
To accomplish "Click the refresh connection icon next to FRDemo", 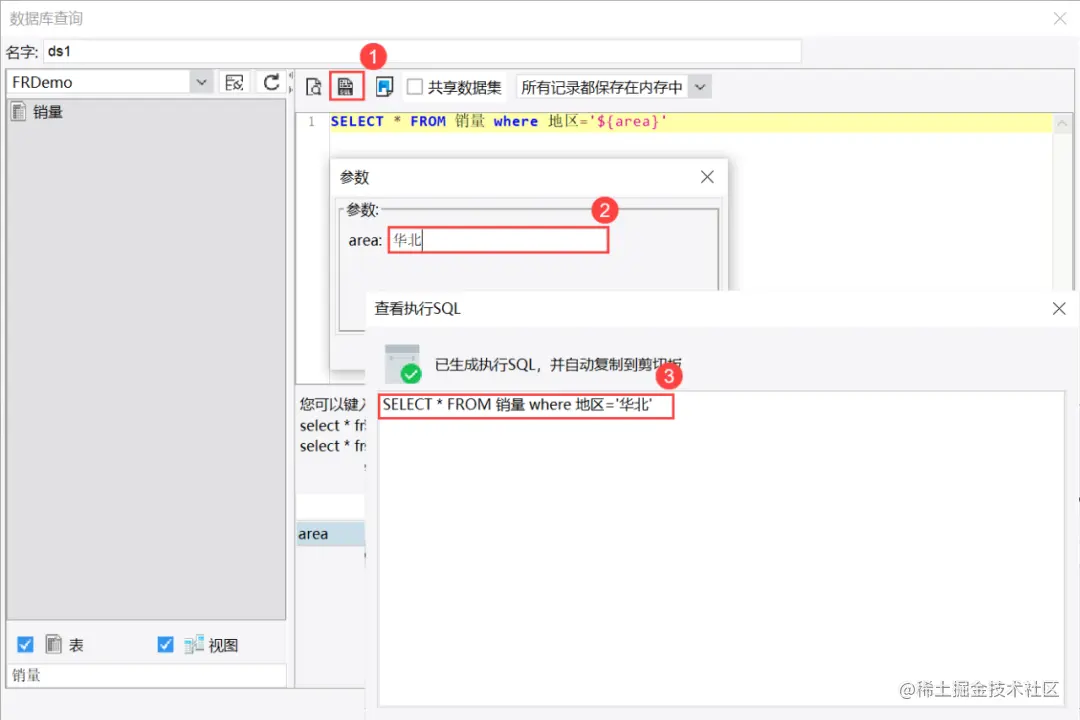I will pyautogui.click(x=271, y=82).
